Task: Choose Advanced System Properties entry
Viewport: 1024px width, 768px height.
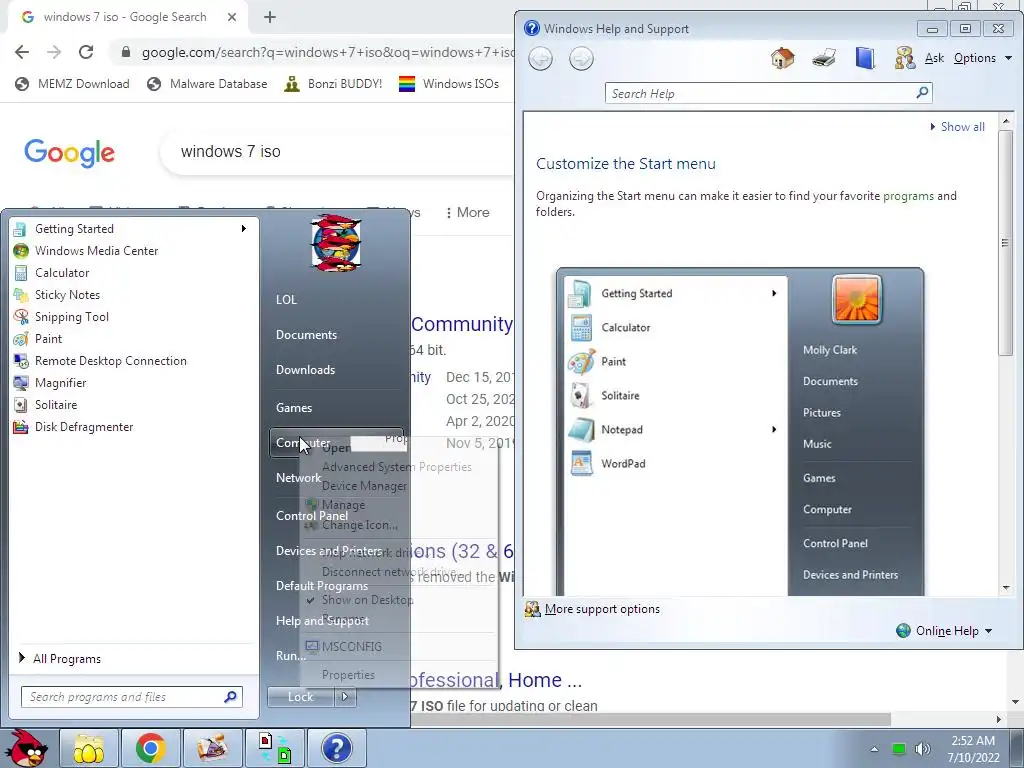Action: click(396, 467)
